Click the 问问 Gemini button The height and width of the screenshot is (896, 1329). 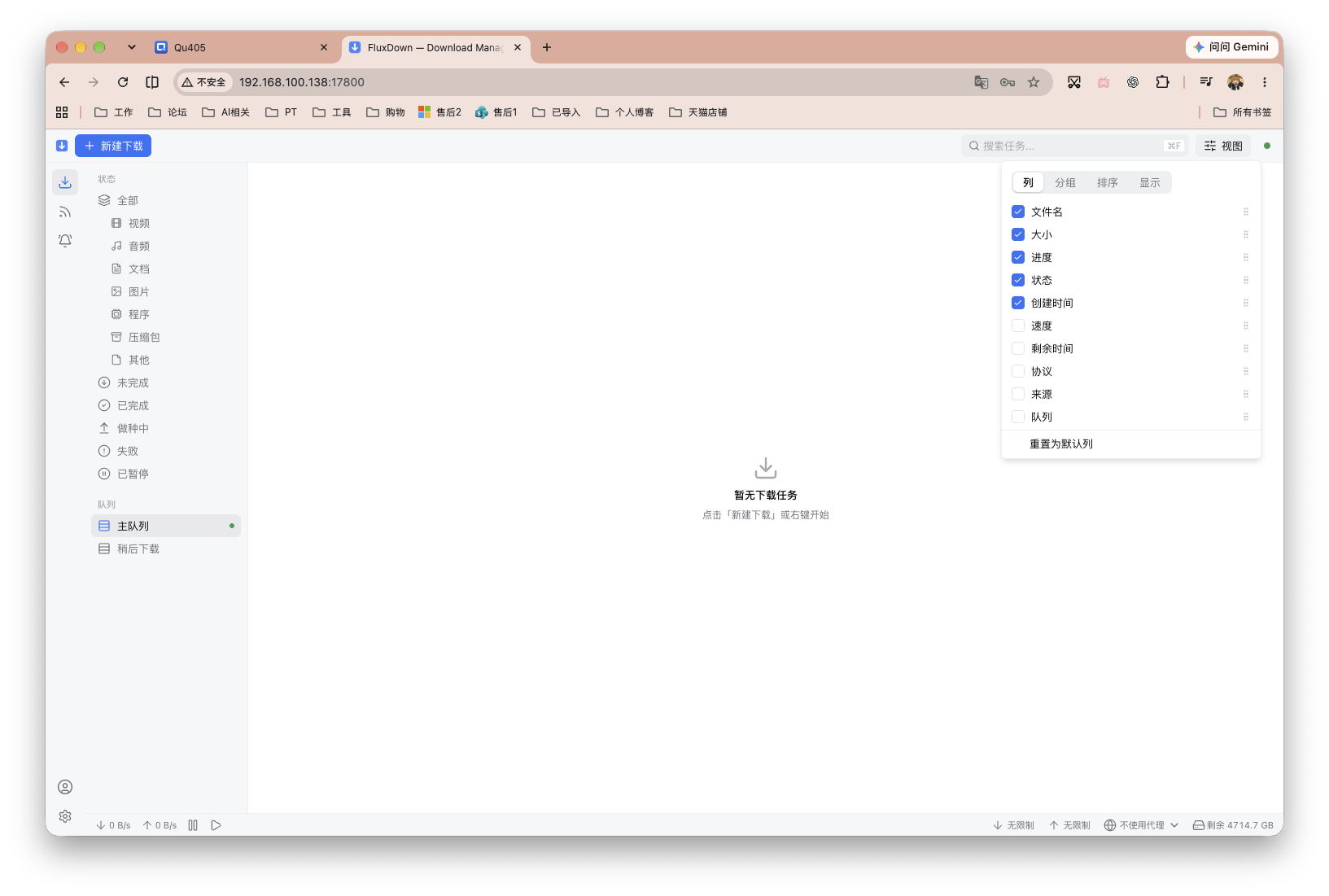point(1231,47)
